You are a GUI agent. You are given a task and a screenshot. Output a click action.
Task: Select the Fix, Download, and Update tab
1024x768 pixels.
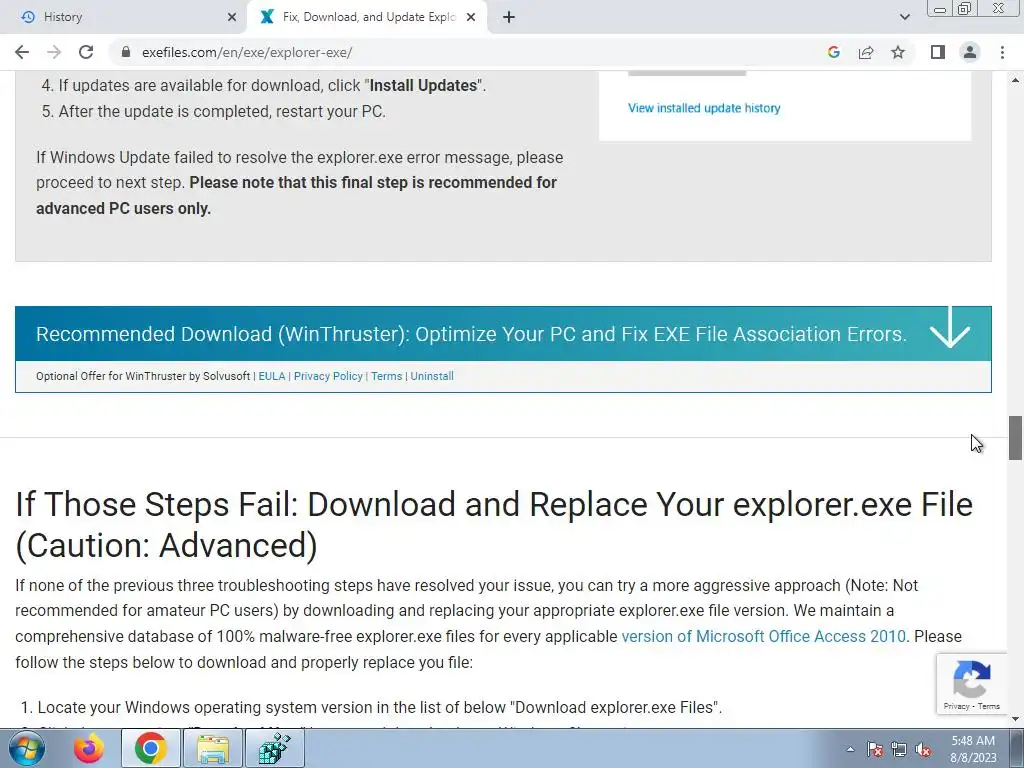368,17
